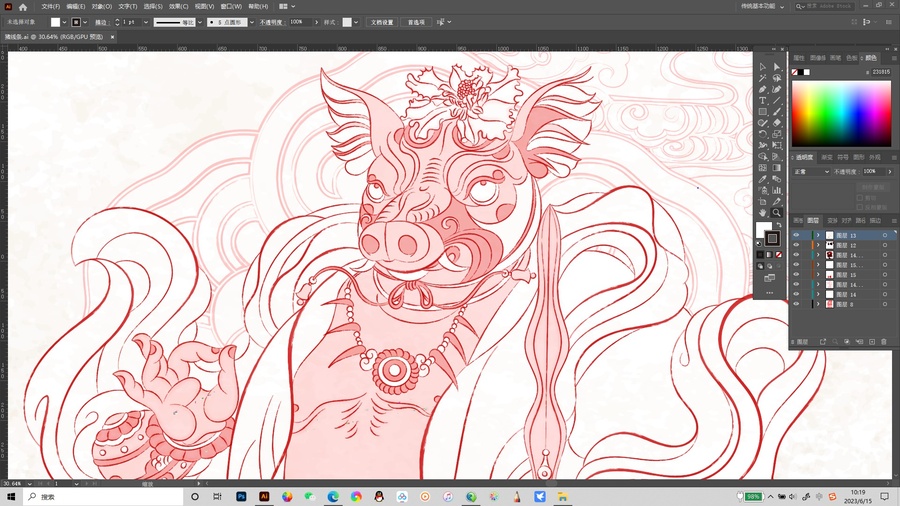The width and height of the screenshot is (900, 506).
Task: Click trash icon to delete selected layer
Action: click(x=884, y=342)
